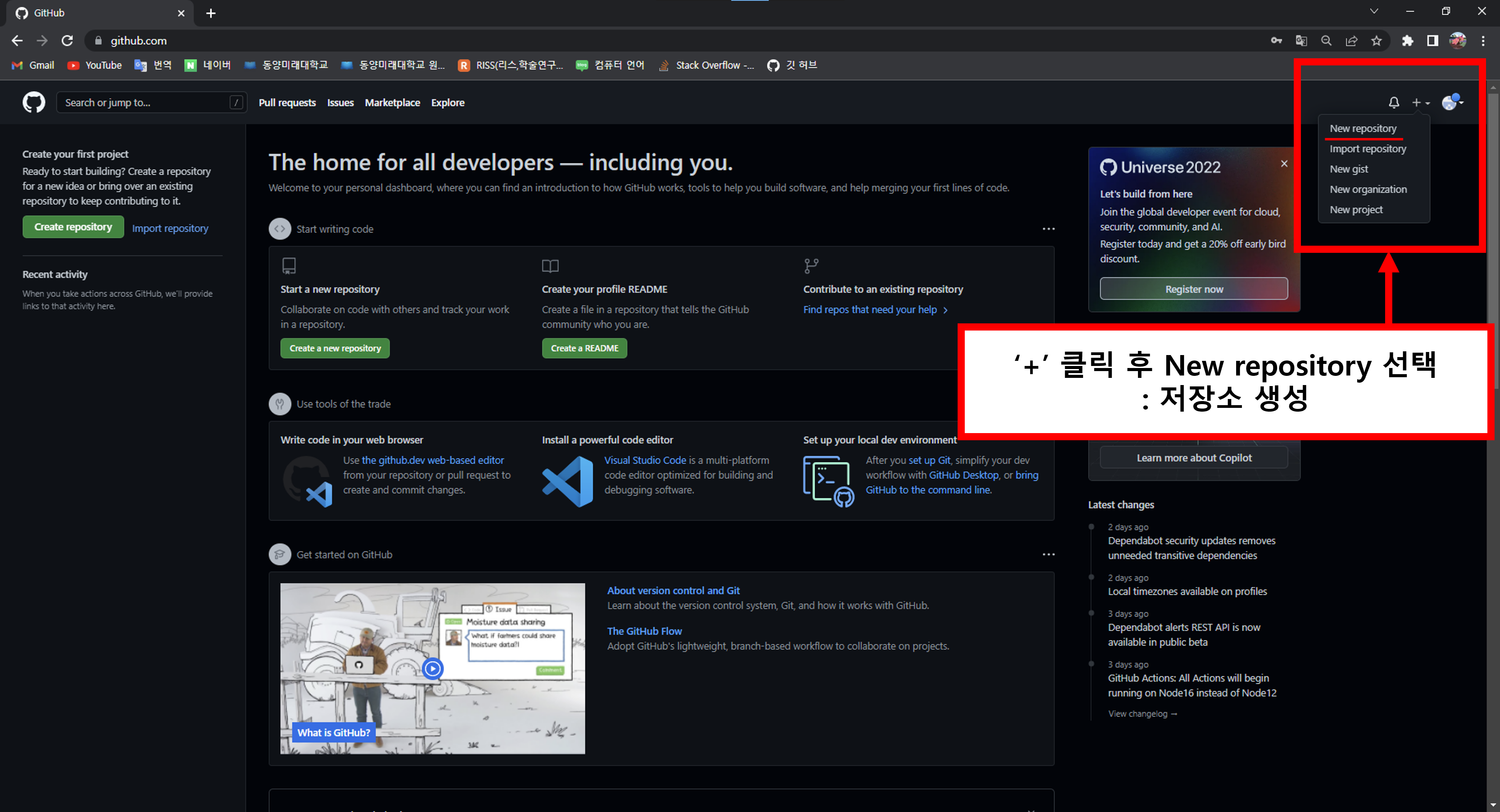This screenshot has height=812, width=1500.
Task: Close the Universe 2022 banner
Action: tap(1284, 164)
